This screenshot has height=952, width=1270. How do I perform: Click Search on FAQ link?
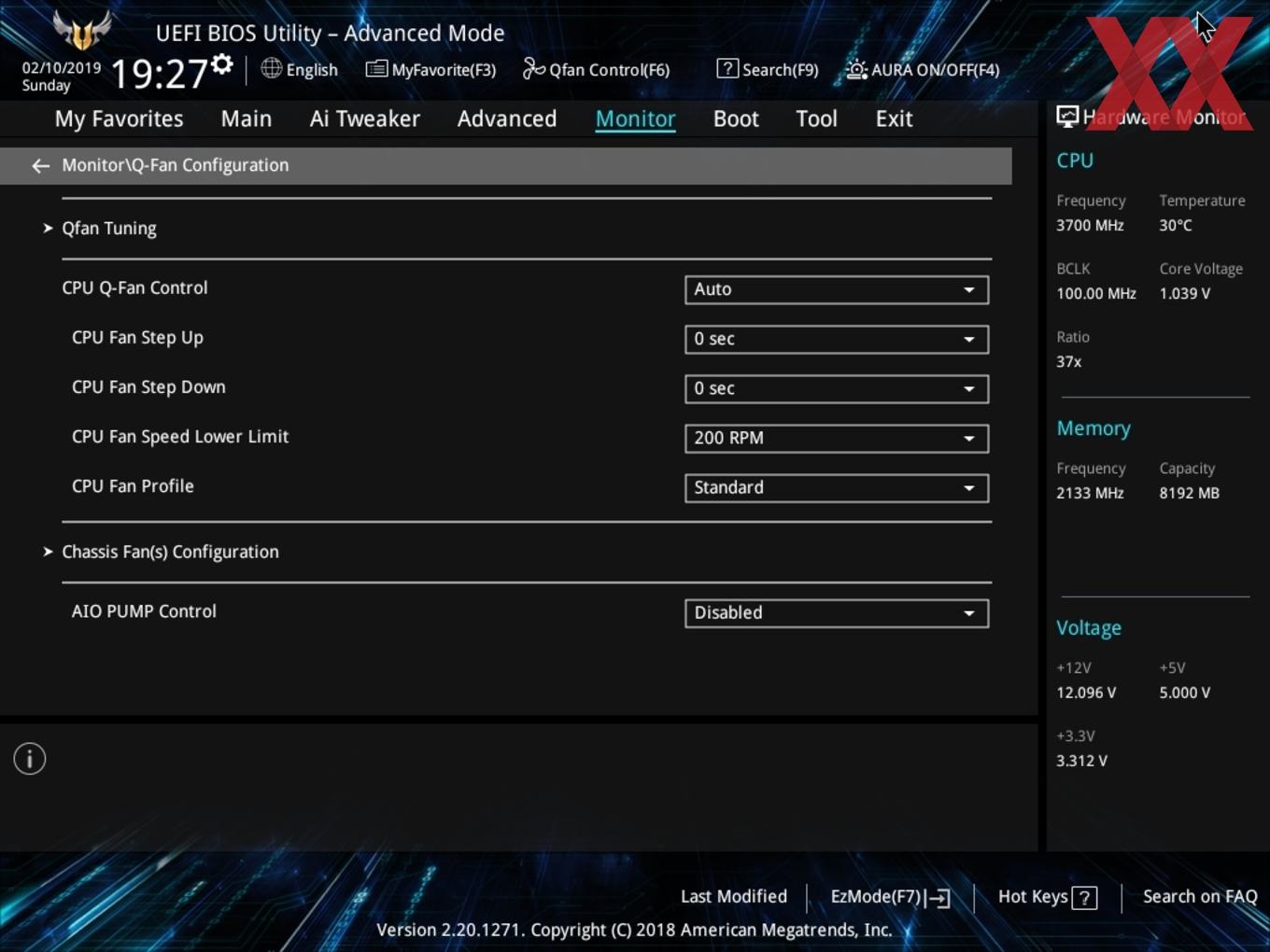1200,897
